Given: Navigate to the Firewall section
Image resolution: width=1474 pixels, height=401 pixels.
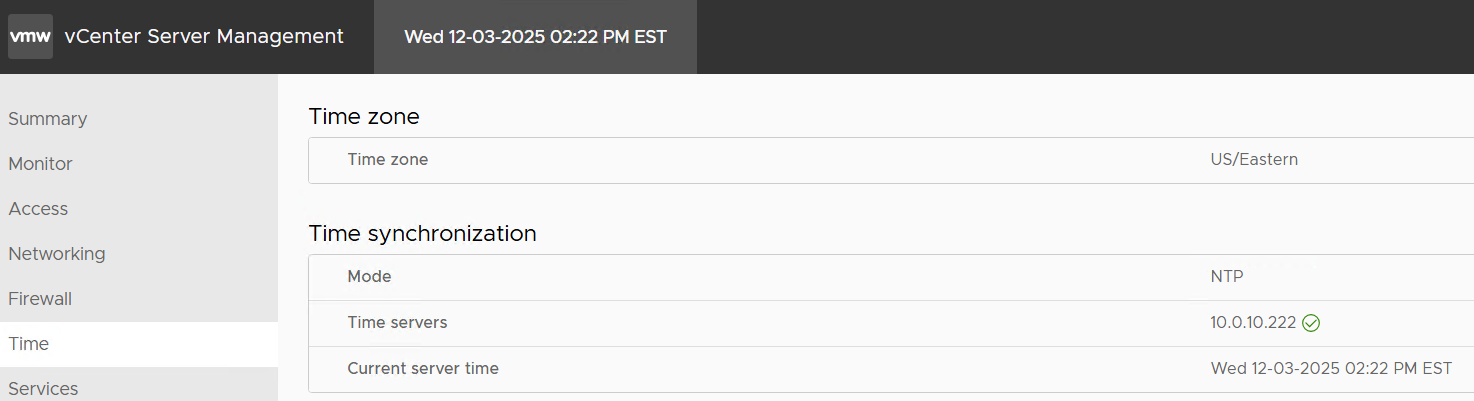Looking at the screenshot, I should click(x=40, y=299).
